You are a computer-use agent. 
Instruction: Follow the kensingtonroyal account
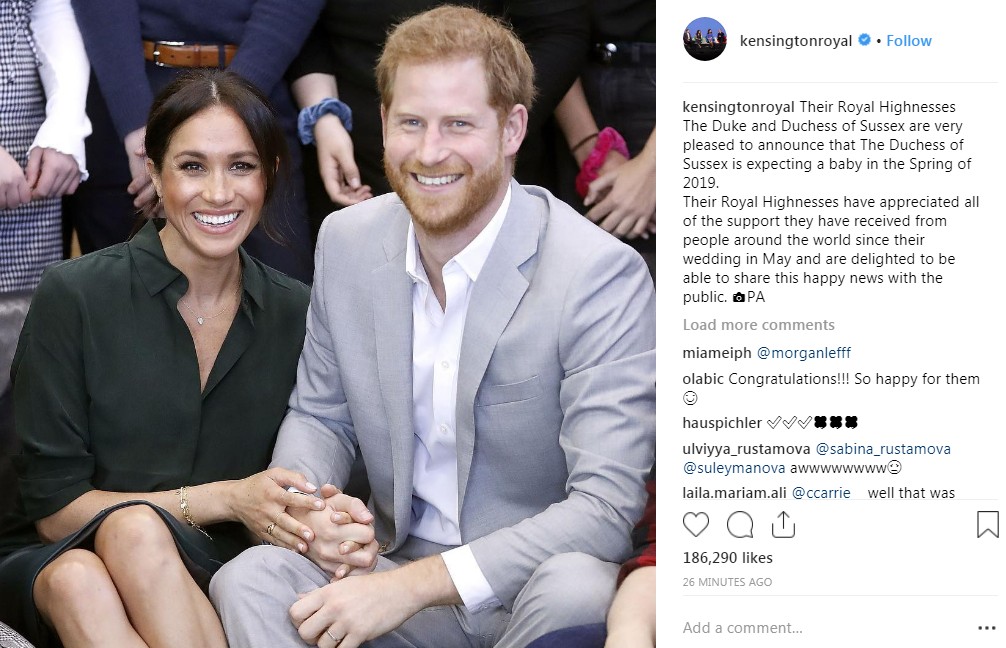point(908,40)
